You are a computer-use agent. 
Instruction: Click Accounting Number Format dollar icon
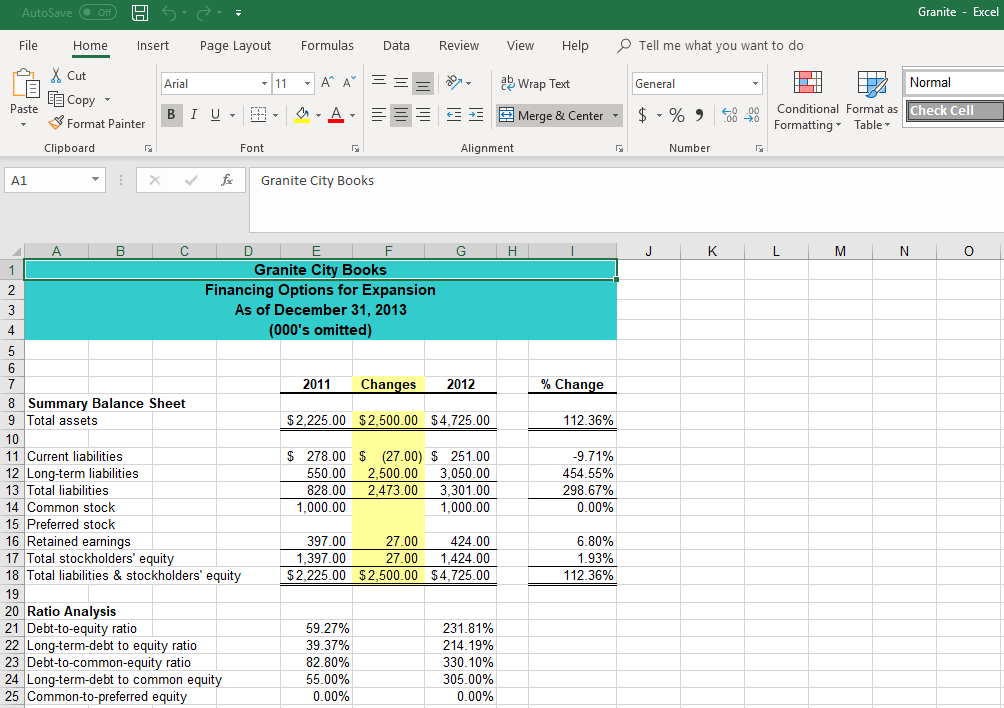pos(642,115)
